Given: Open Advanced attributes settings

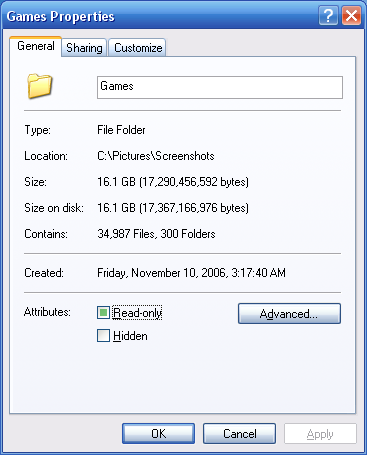Looking at the screenshot, I should [x=289, y=313].
